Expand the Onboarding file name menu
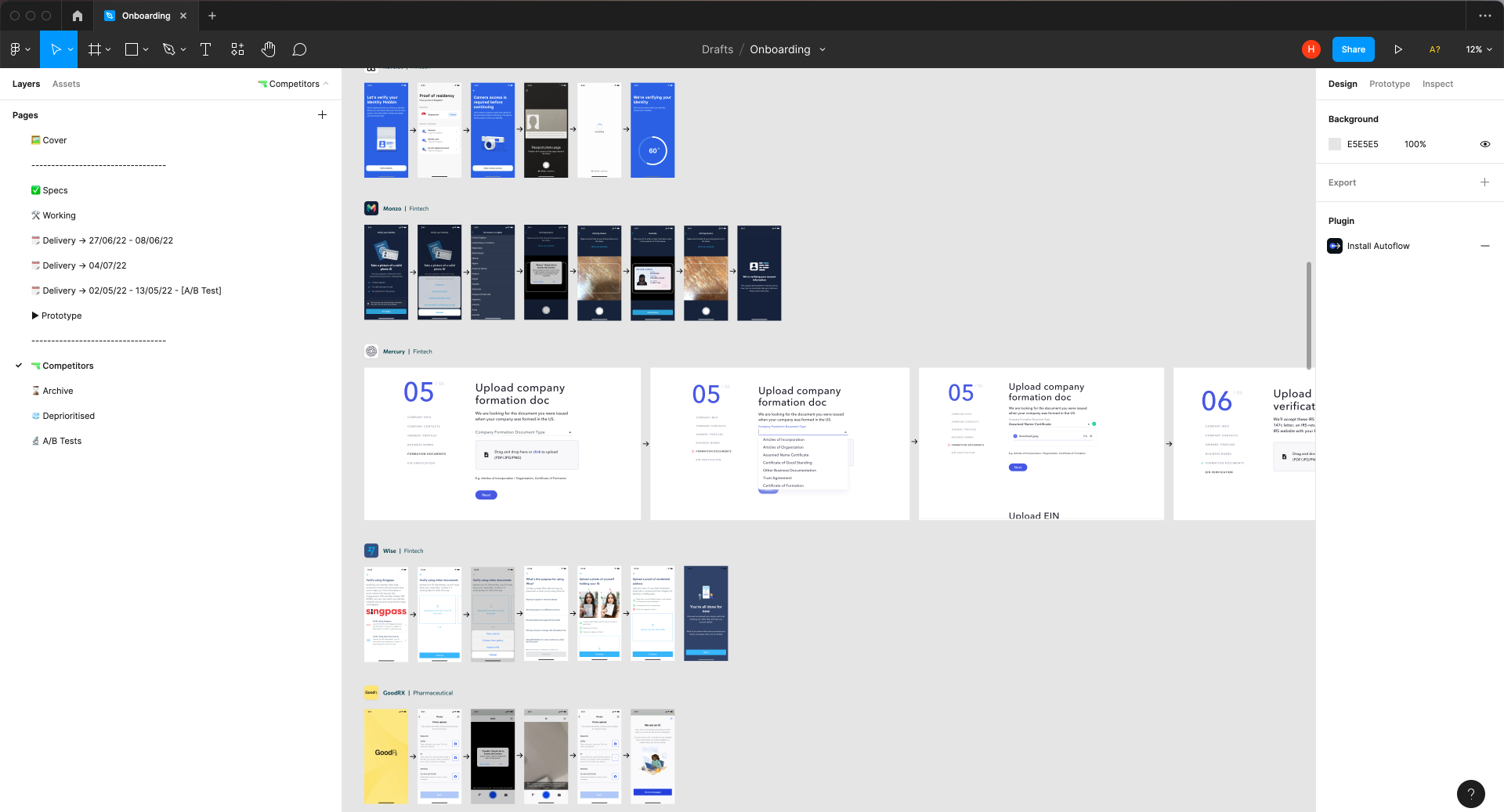This screenshot has height=812, width=1504. (x=822, y=49)
